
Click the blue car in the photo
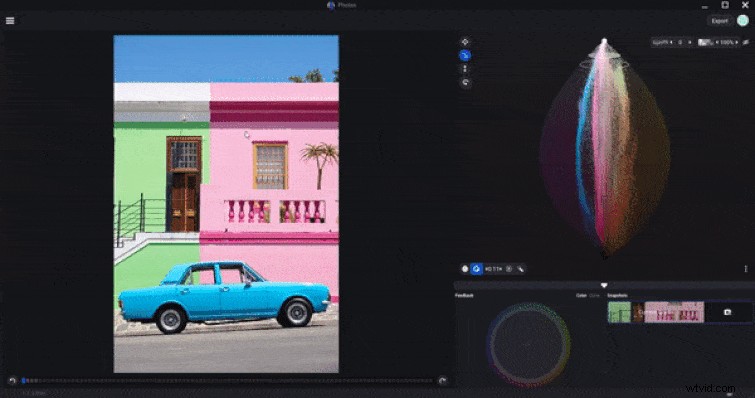click(224, 298)
